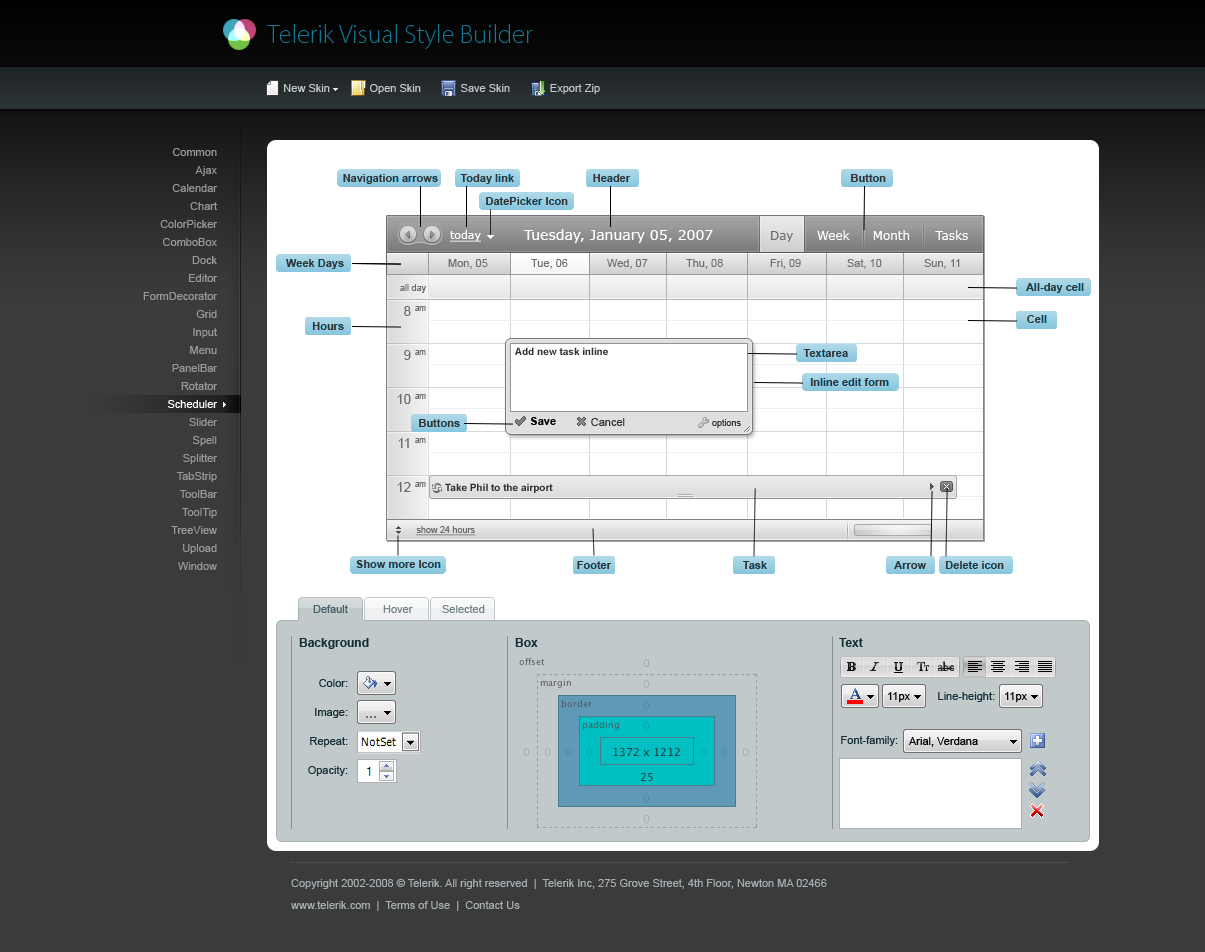Screen dimensions: 1205x952
Task: Expand the arrow on the airport task
Action: coord(932,487)
